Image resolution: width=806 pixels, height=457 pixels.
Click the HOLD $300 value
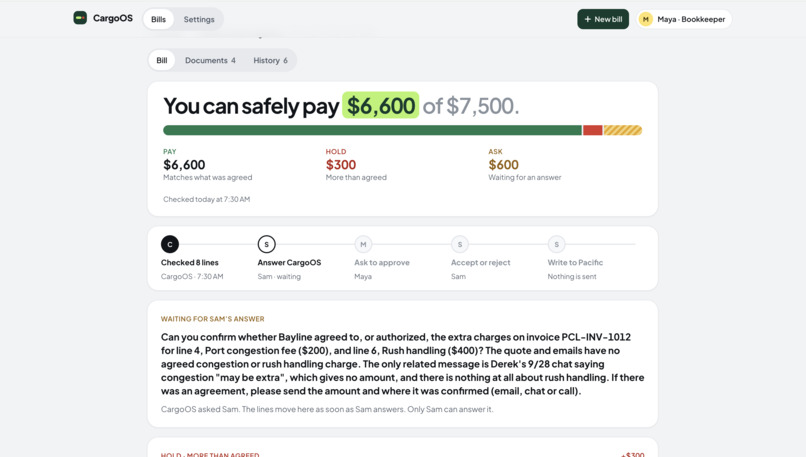341,164
